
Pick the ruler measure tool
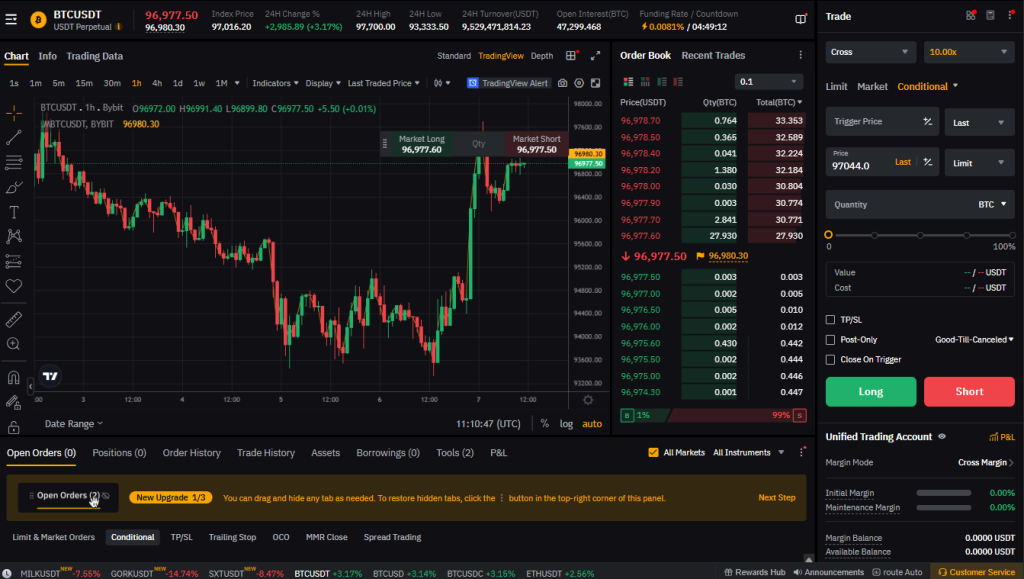(14, 320)
